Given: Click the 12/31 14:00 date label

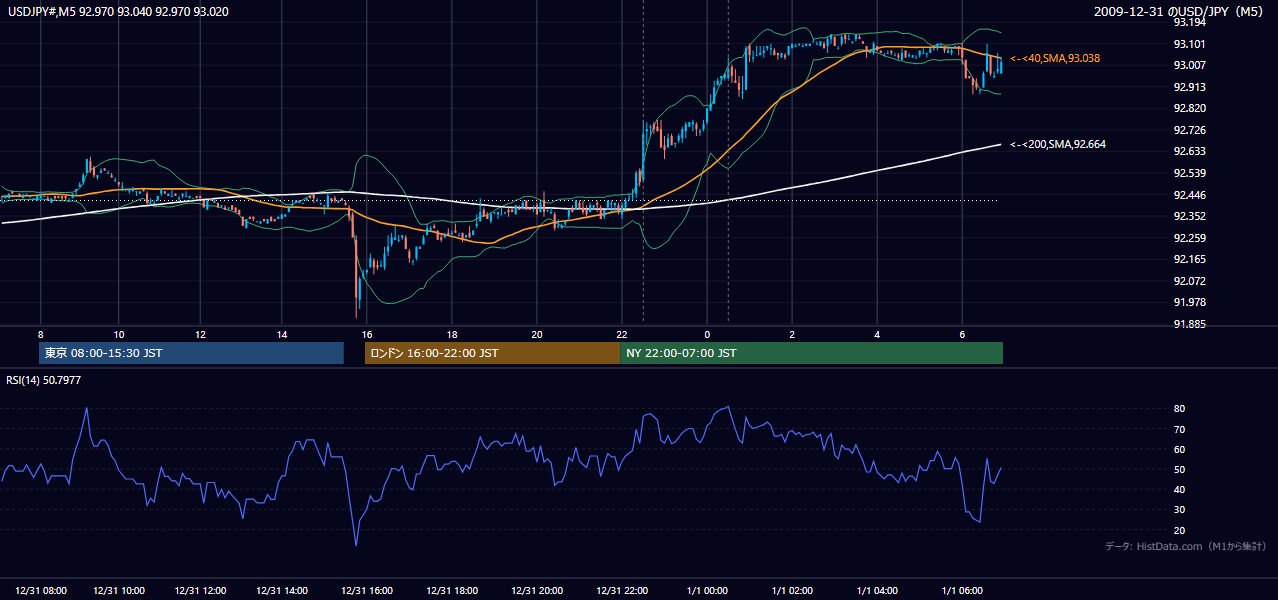Looking at the screenshot, I should tap(282, 590).
